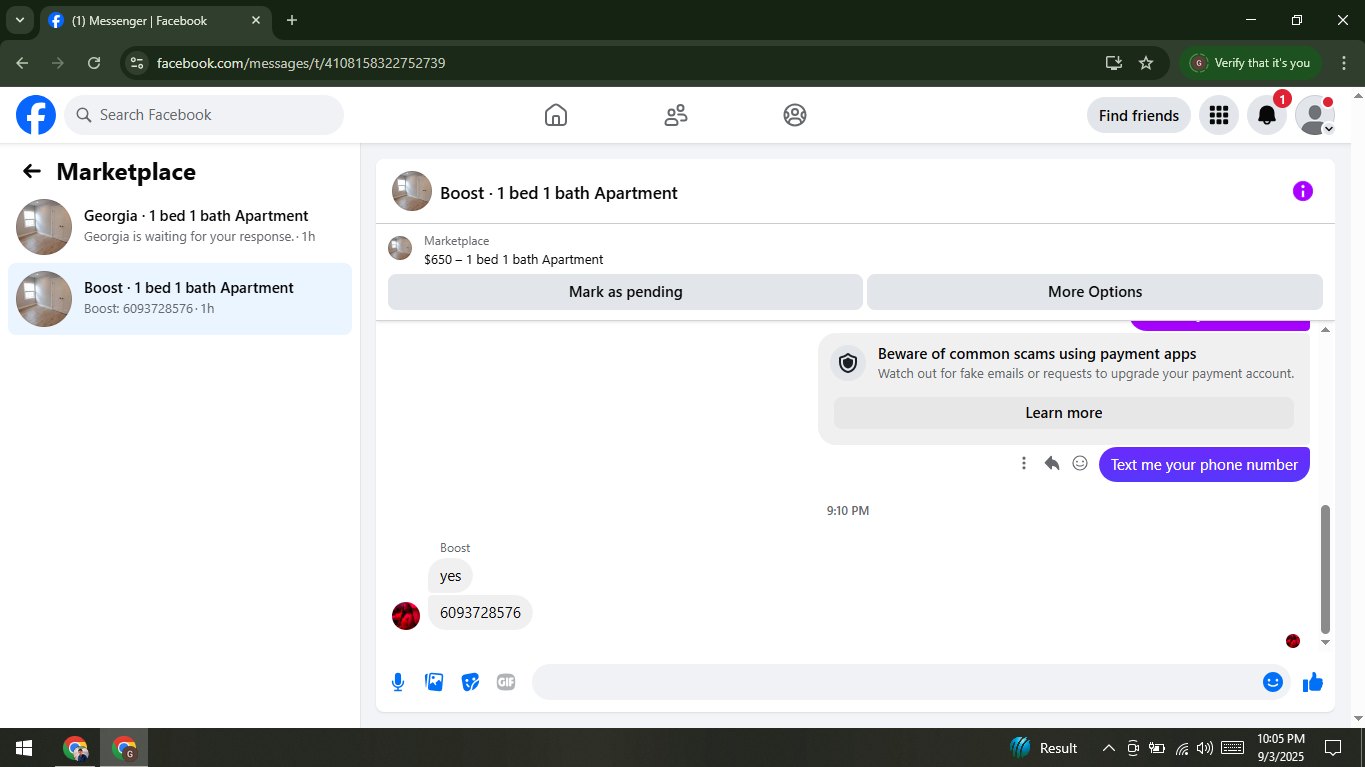The image size is (1365, 767).
Task: Go to Facebook Home feed icon
Action: tap(556, 115)
